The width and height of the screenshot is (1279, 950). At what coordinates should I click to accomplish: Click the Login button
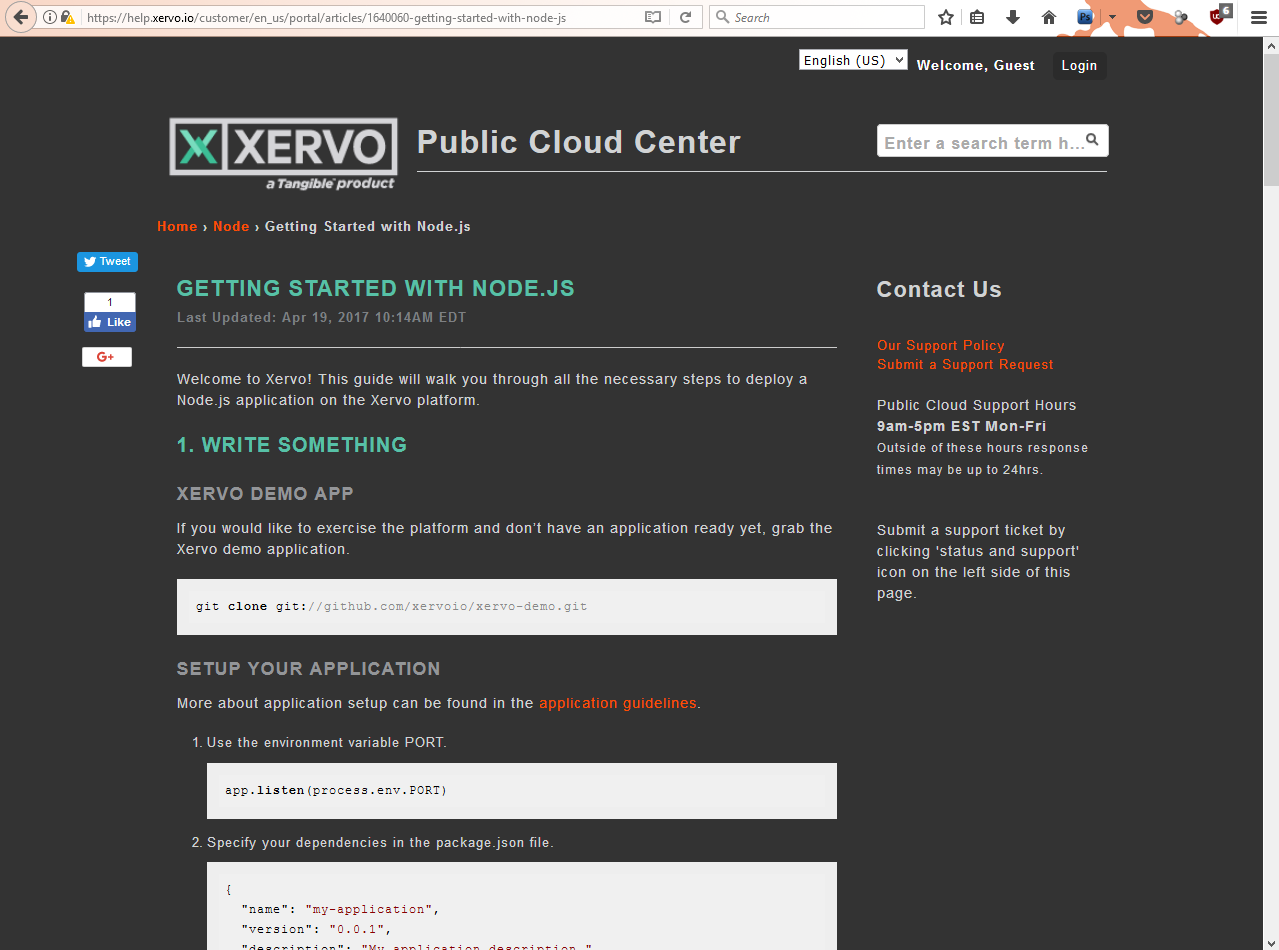1079,65
